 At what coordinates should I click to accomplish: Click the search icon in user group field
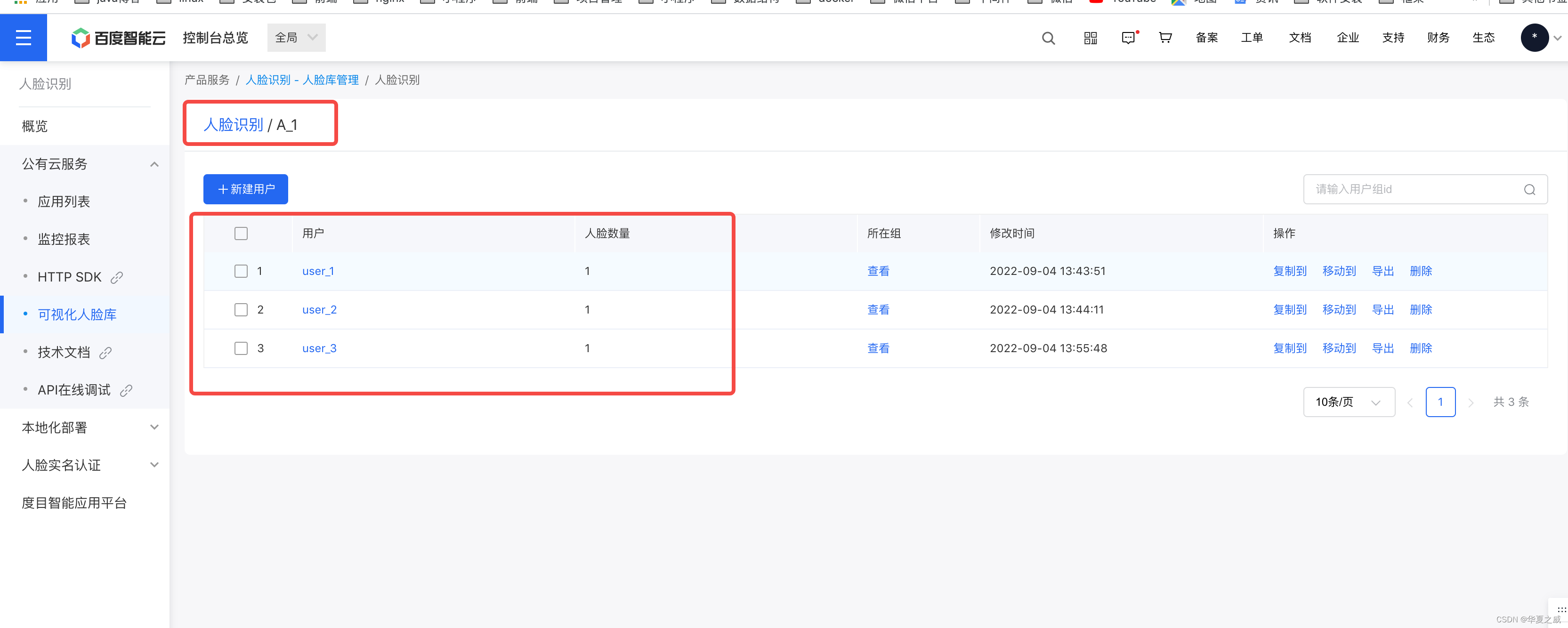(1529, 189)
